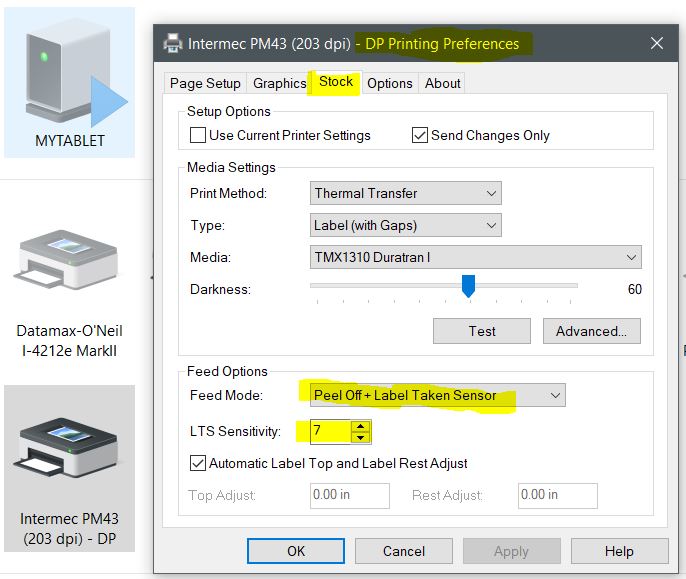Open the Print Method dropdown
The height and width of the screenshot is (579, 686).
coord(406,193)
